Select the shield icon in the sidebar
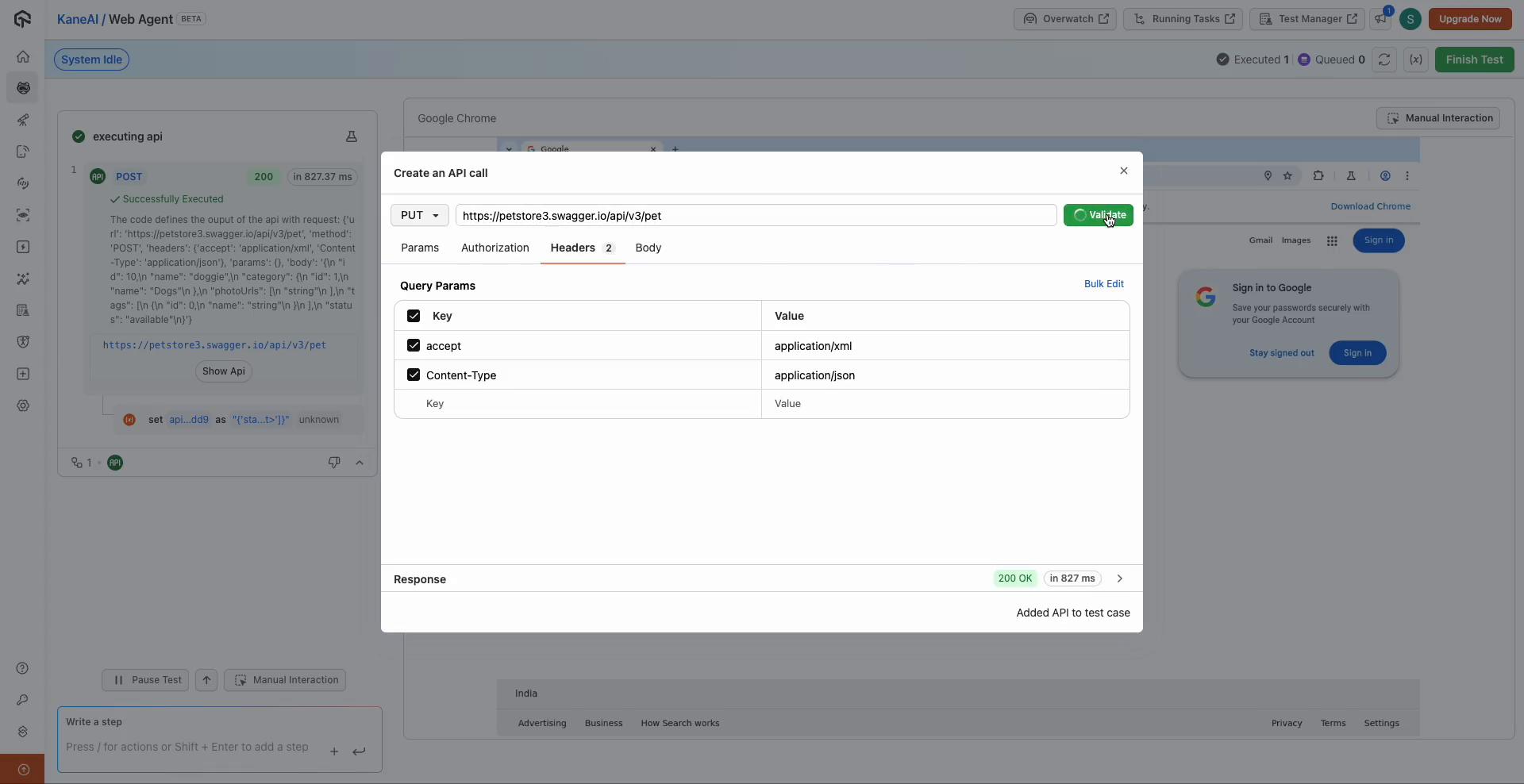The height and width of the screenshot is (784, 1524). (x=23, y=342)
